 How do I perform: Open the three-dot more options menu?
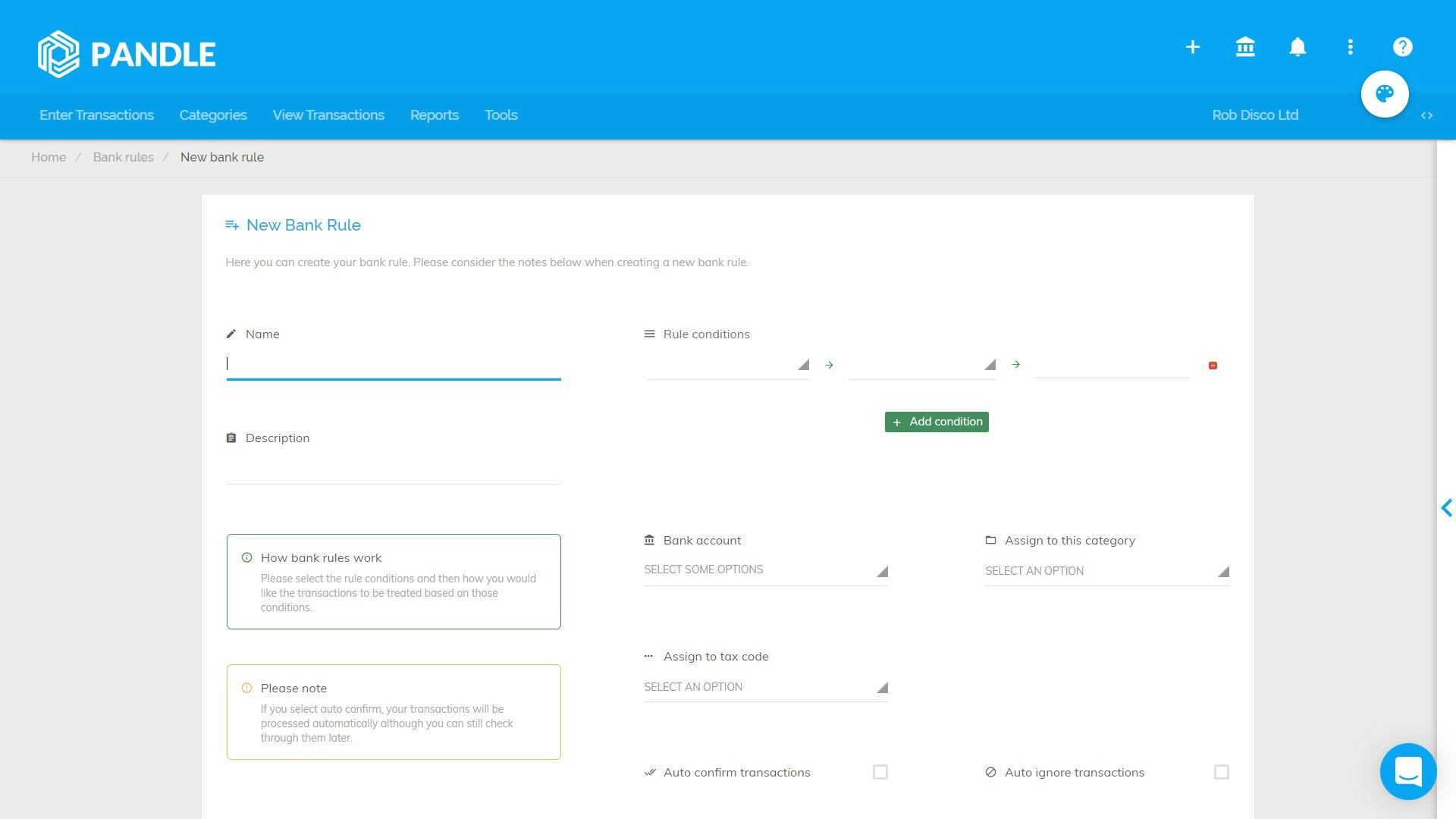pyautogui.click(x=1350, y=47)
